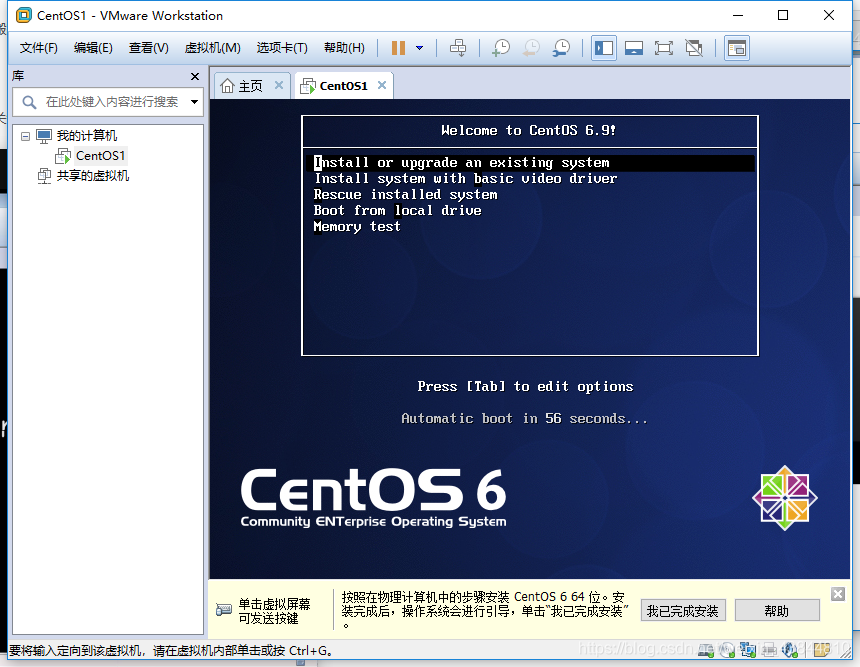Click the revert to snapshot icon
This screenshot has height=667, width=860.
(x=530, y=48)
